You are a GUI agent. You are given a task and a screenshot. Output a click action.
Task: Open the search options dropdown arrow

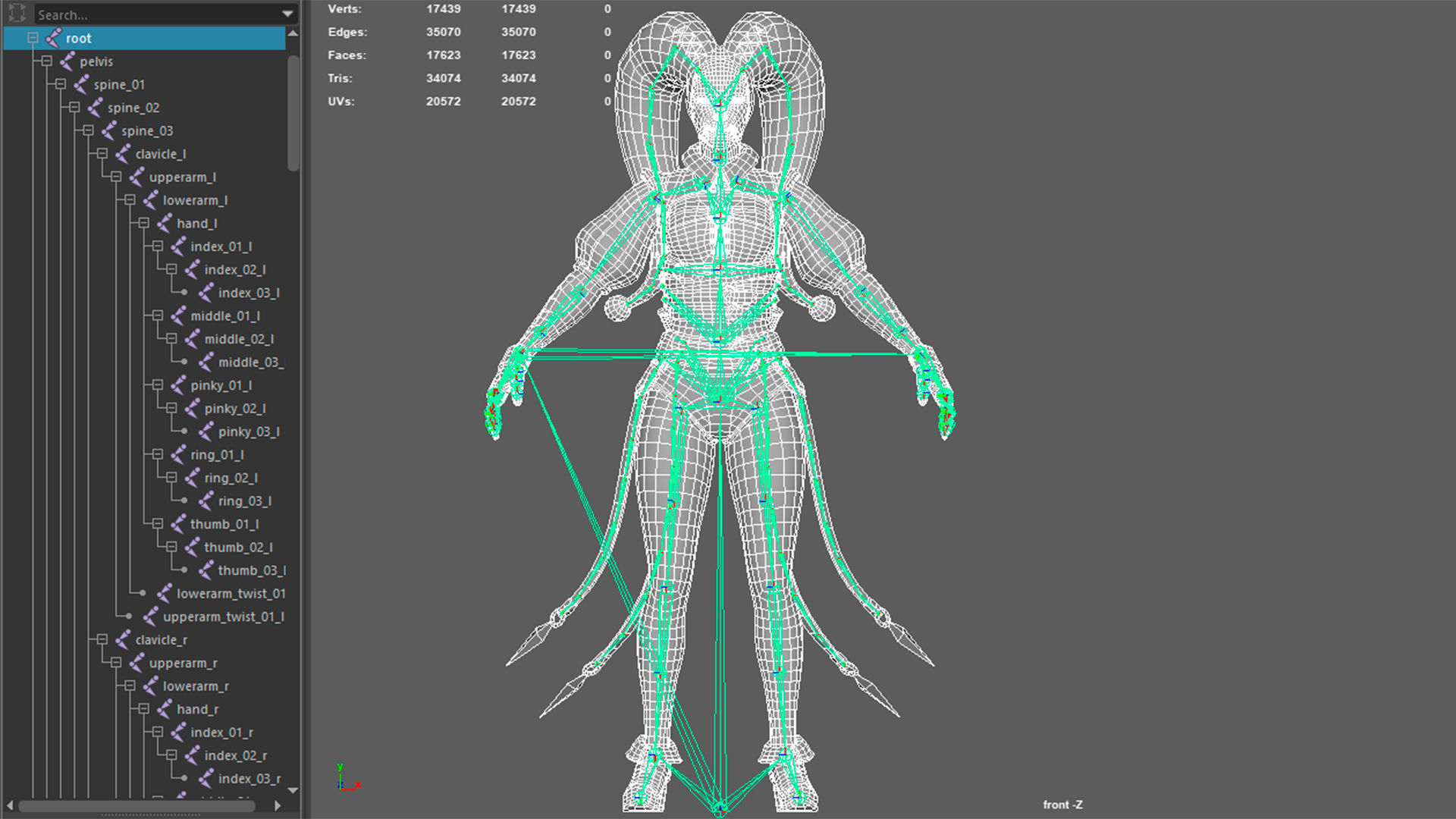pos(287,14)
